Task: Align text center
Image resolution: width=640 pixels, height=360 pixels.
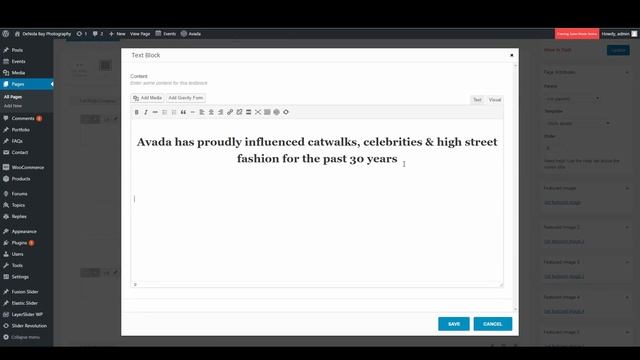Action: tap(211, 112)
